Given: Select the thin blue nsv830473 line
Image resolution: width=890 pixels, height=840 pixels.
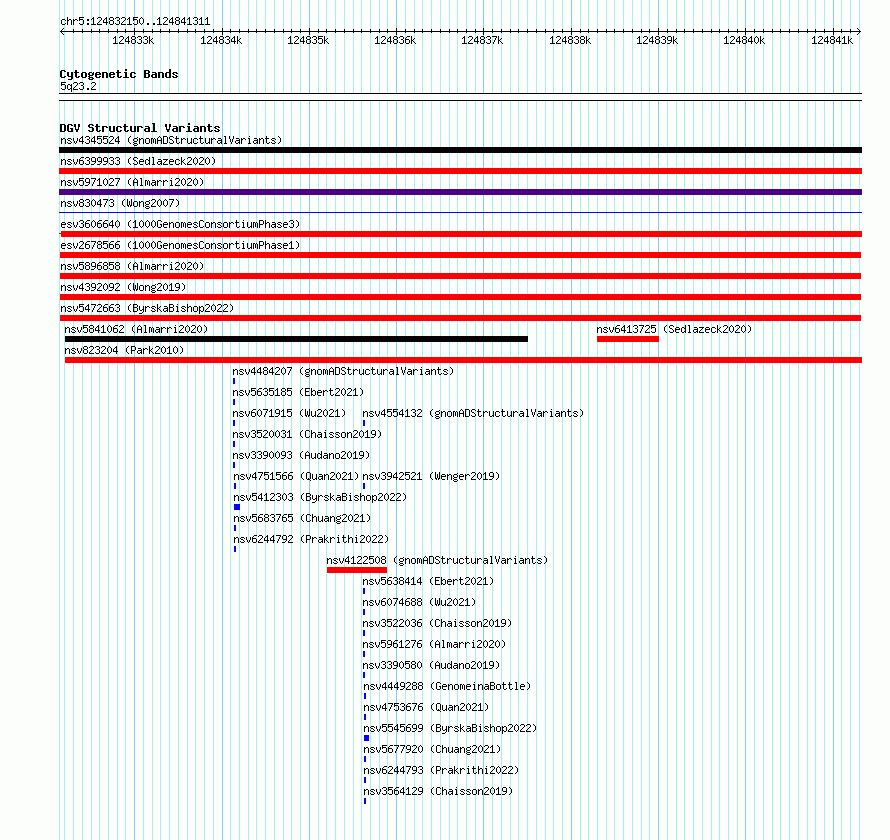Looking at the screenshot, I should point(460,213).
